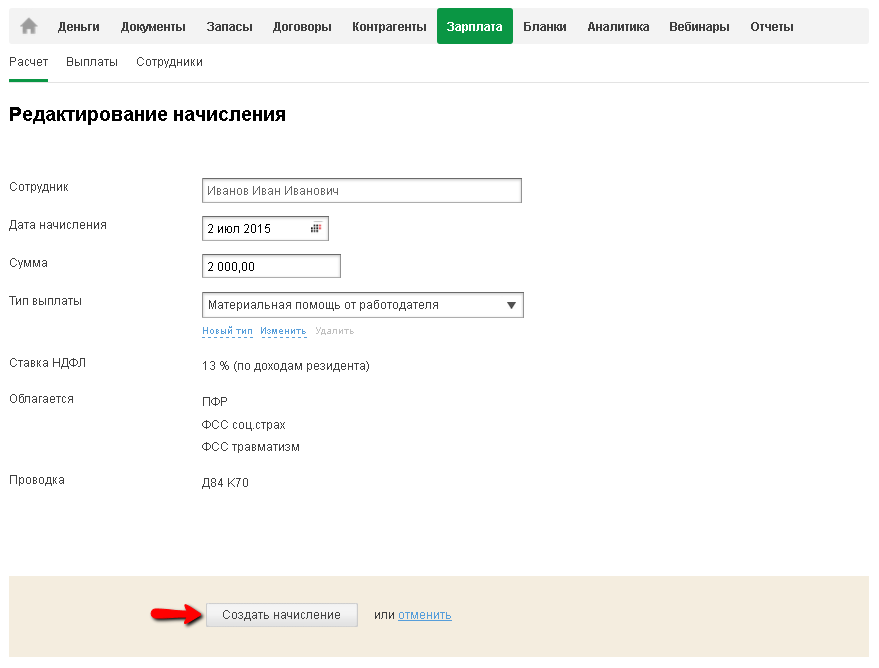Click the Создать начисление button
Image resolution: width=879 pixels, height=668 pixels.
pyautogui.click(x=282, y=615)
